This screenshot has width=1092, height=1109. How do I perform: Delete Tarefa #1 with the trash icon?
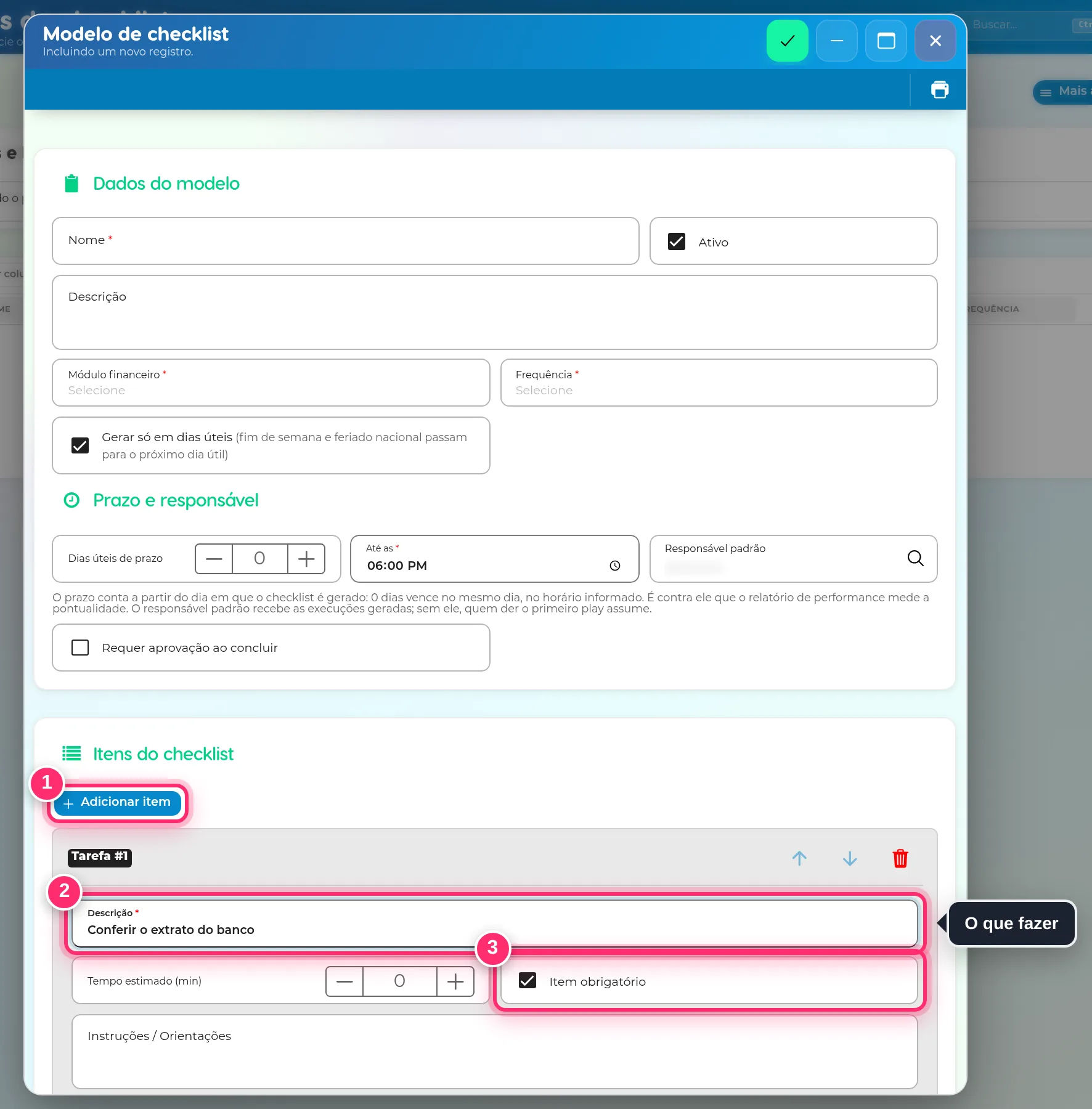[900, 858]
